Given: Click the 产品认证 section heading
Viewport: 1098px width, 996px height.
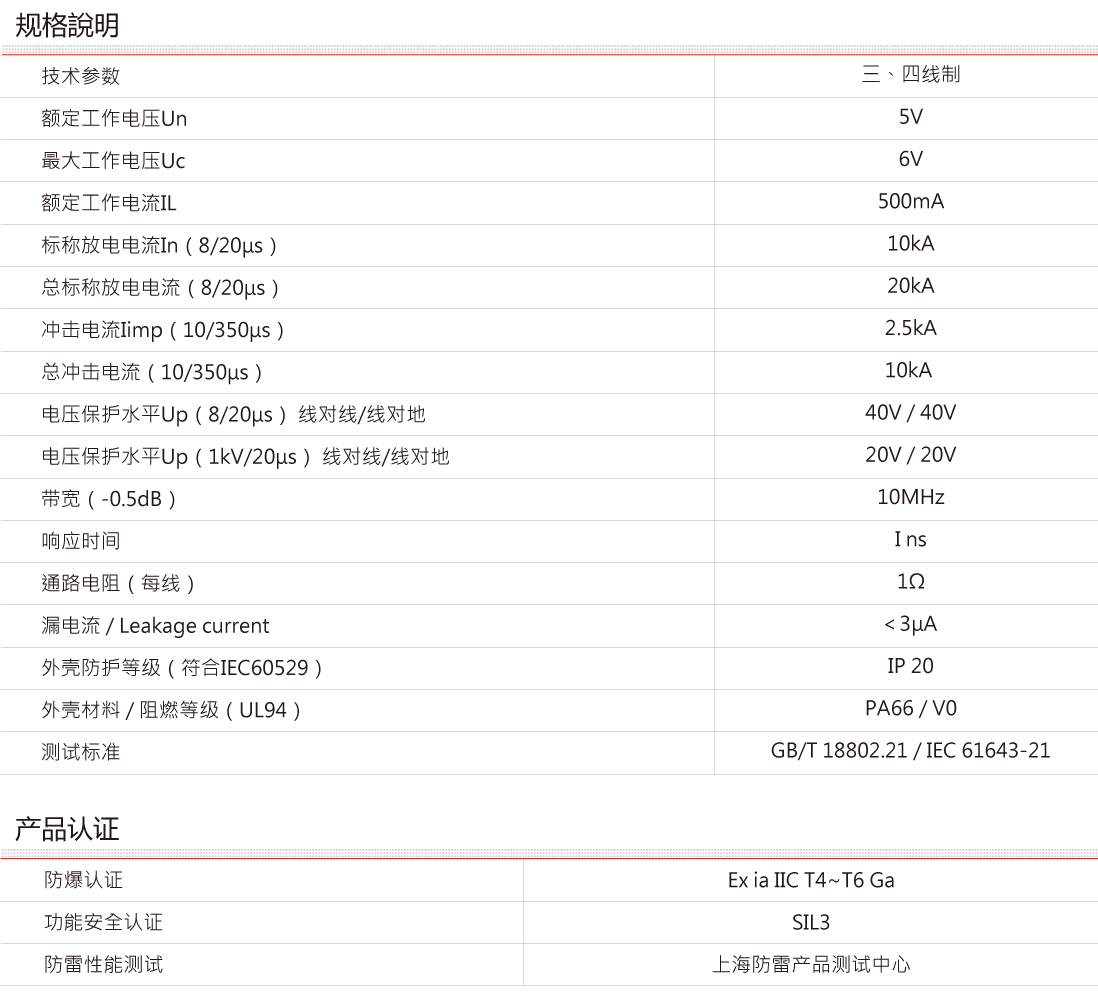Looking at the screenshot, I should [x=67, y=828].
